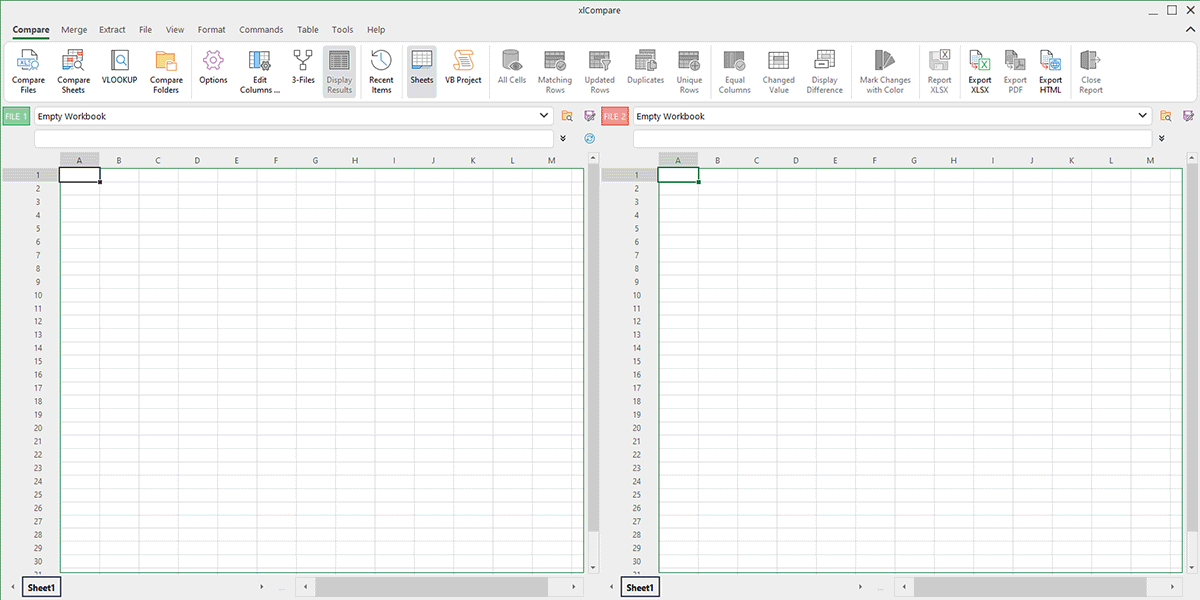Launch the Compare Folders tool

pyautogui.click(x=166, y=70)
